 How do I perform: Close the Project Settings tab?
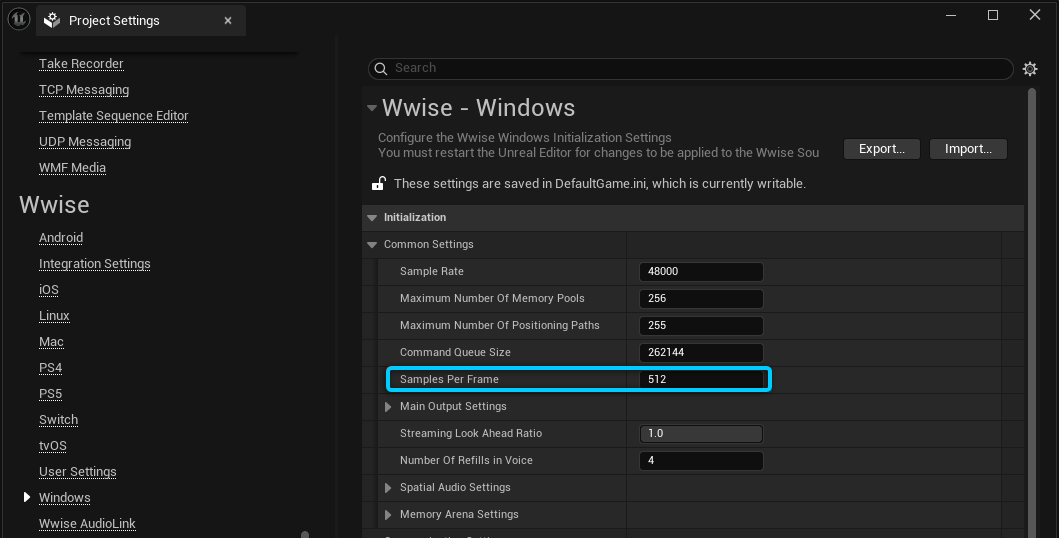(228, 21)
